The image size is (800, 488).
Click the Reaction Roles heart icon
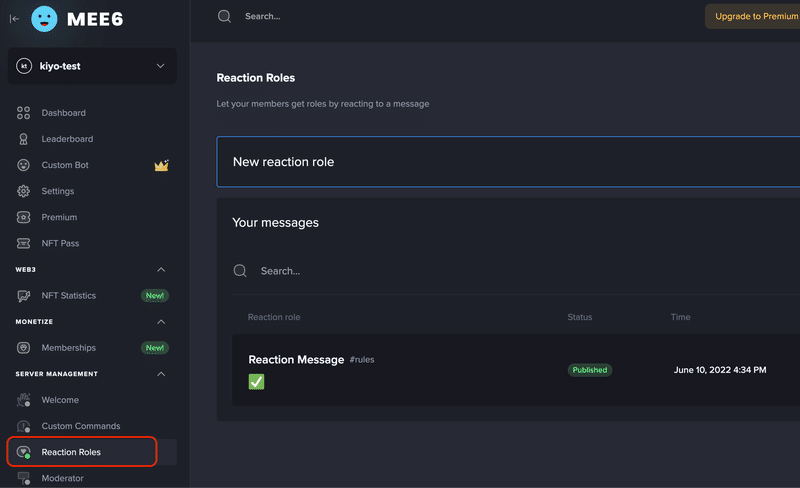click(x=23, y=452)
